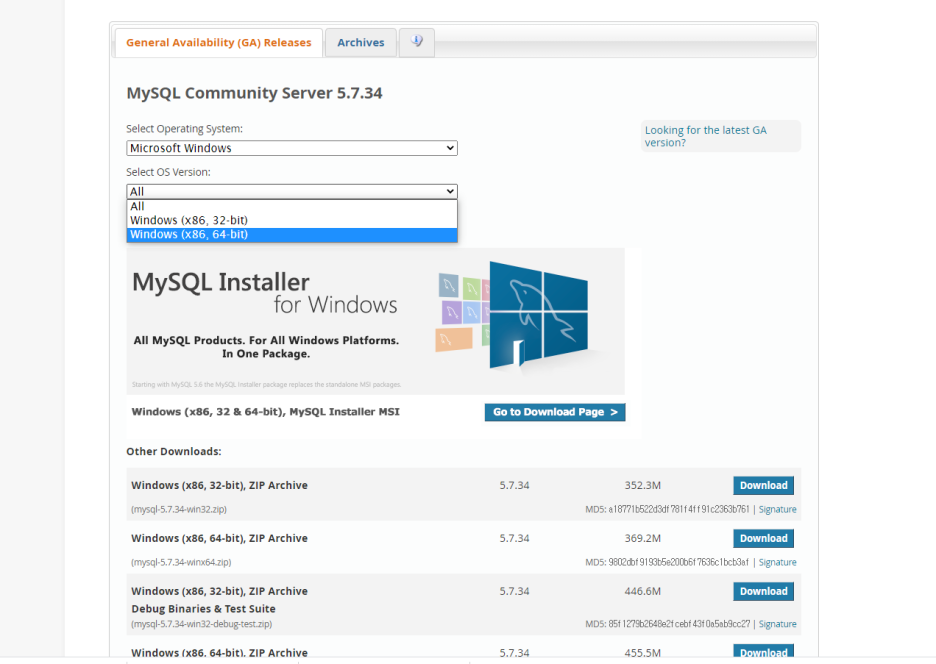This screenshot has height=664, width=936.
Task: Collapse the Select OS Version dropdown
Action: click(292, 192)
